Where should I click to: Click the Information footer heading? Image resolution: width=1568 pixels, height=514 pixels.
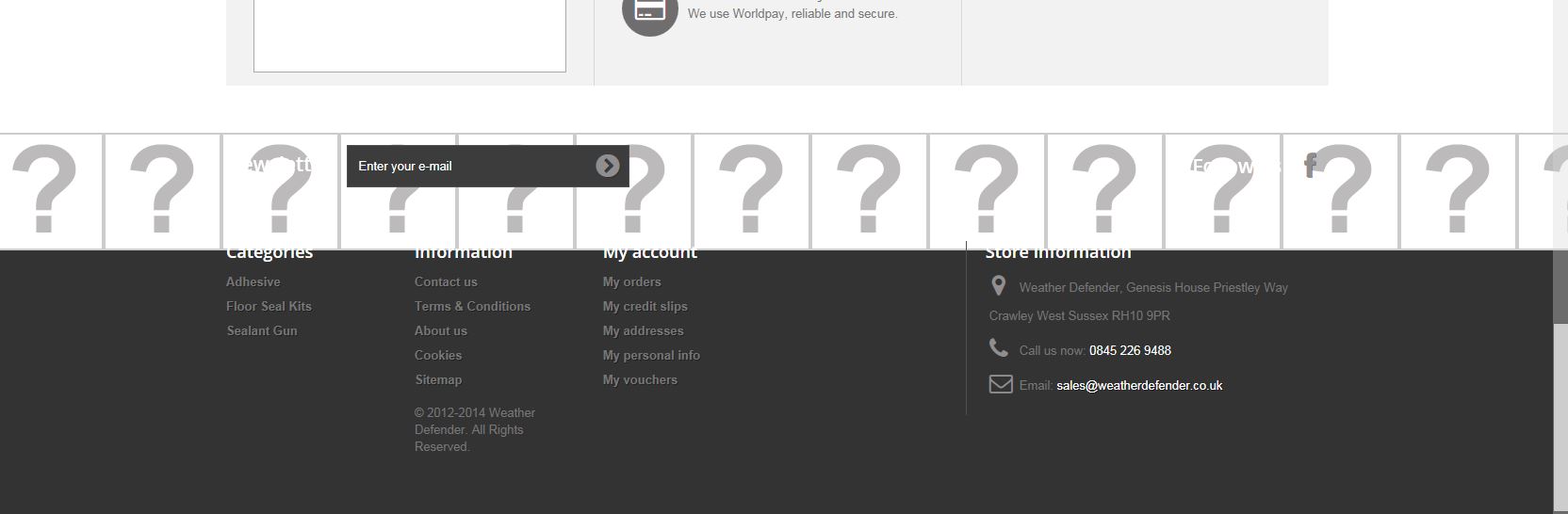[x=464, y=254]
